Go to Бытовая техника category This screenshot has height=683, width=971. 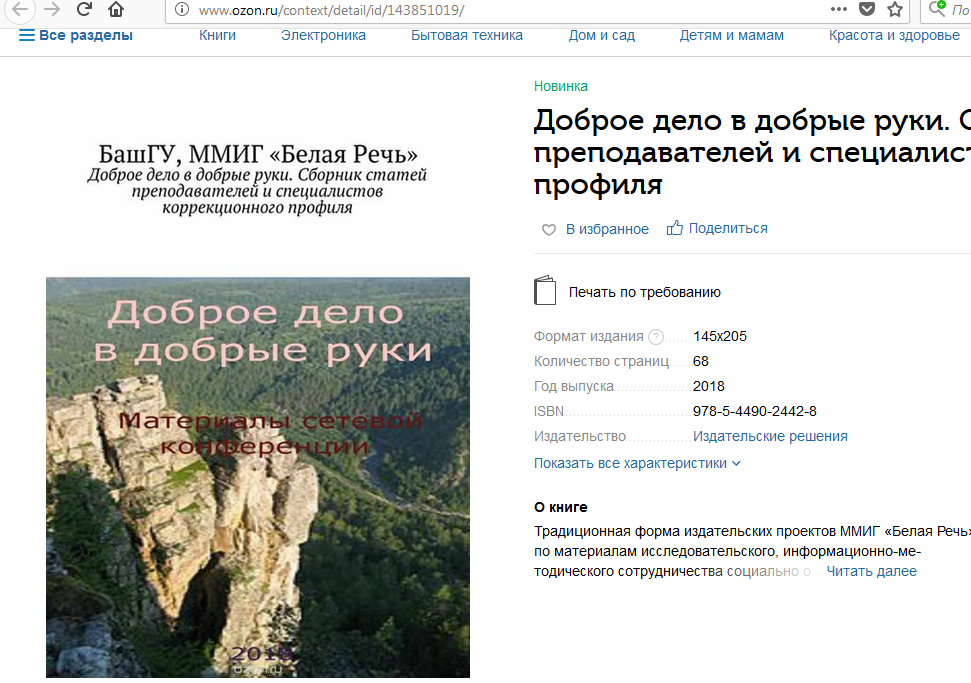pyautogui.click(x=467, y=36)
